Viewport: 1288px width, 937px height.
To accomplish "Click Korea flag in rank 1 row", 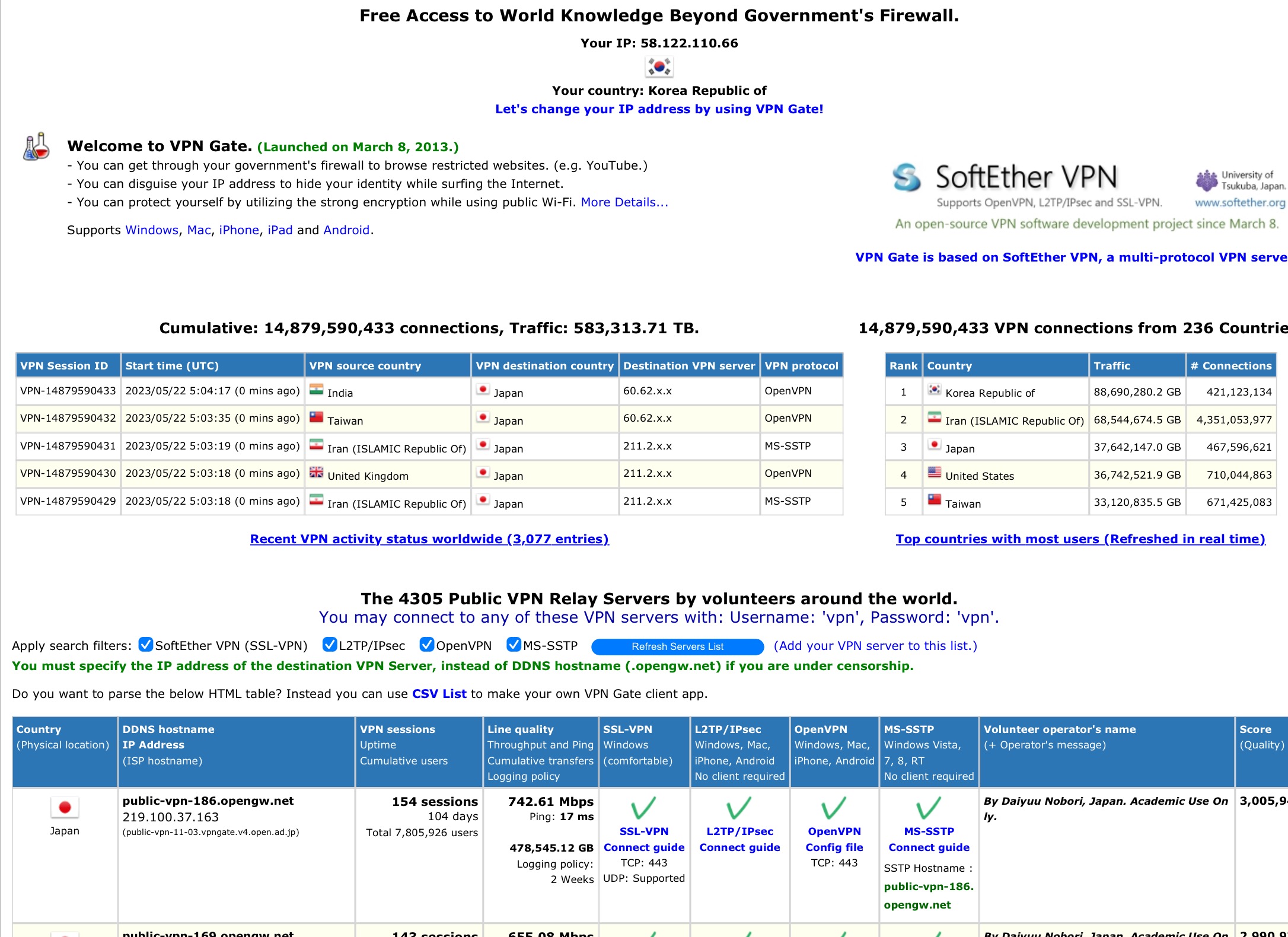I will [934, 390].
